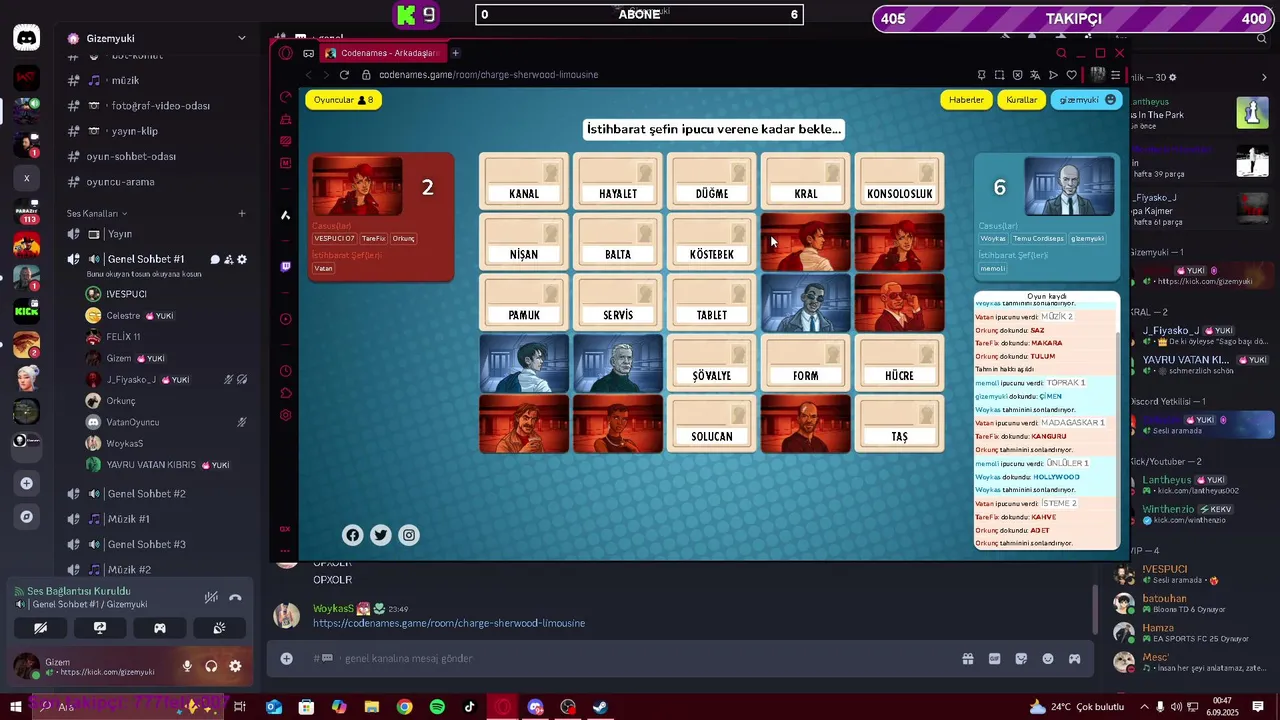The width and height of the screenshot is (1280, 720).
Task: Open chat bubble for Genel Sohbet #1 voice channel
Action: [215, 259]
